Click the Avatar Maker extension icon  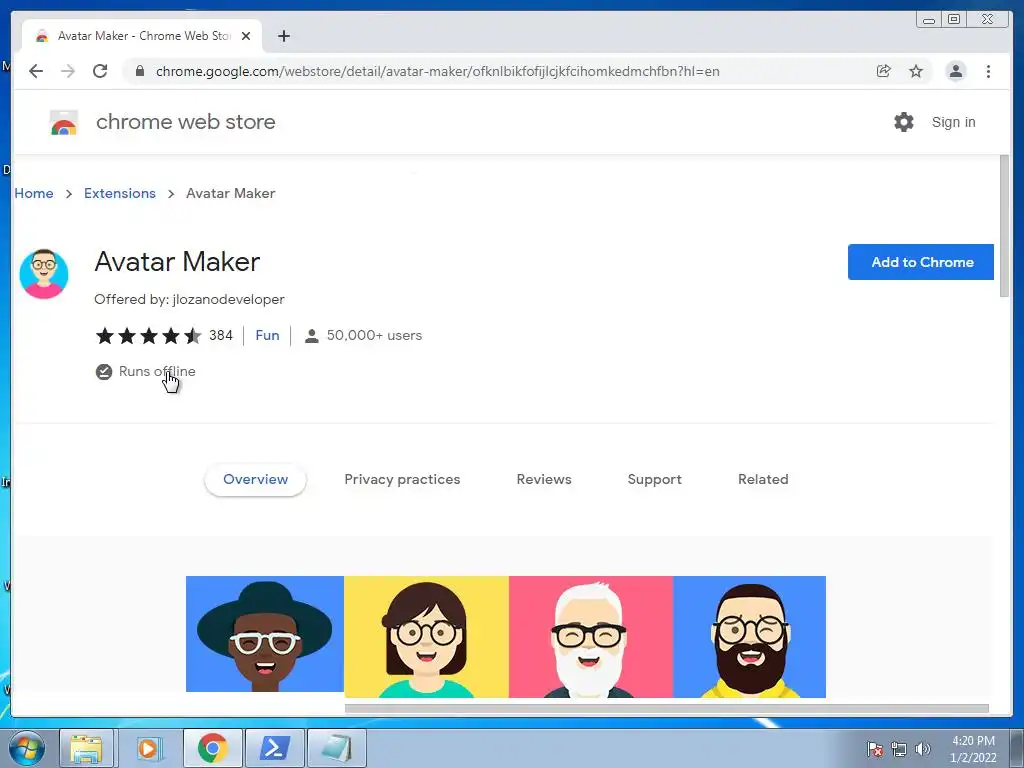pyautogui.click(x=44, y=274)
